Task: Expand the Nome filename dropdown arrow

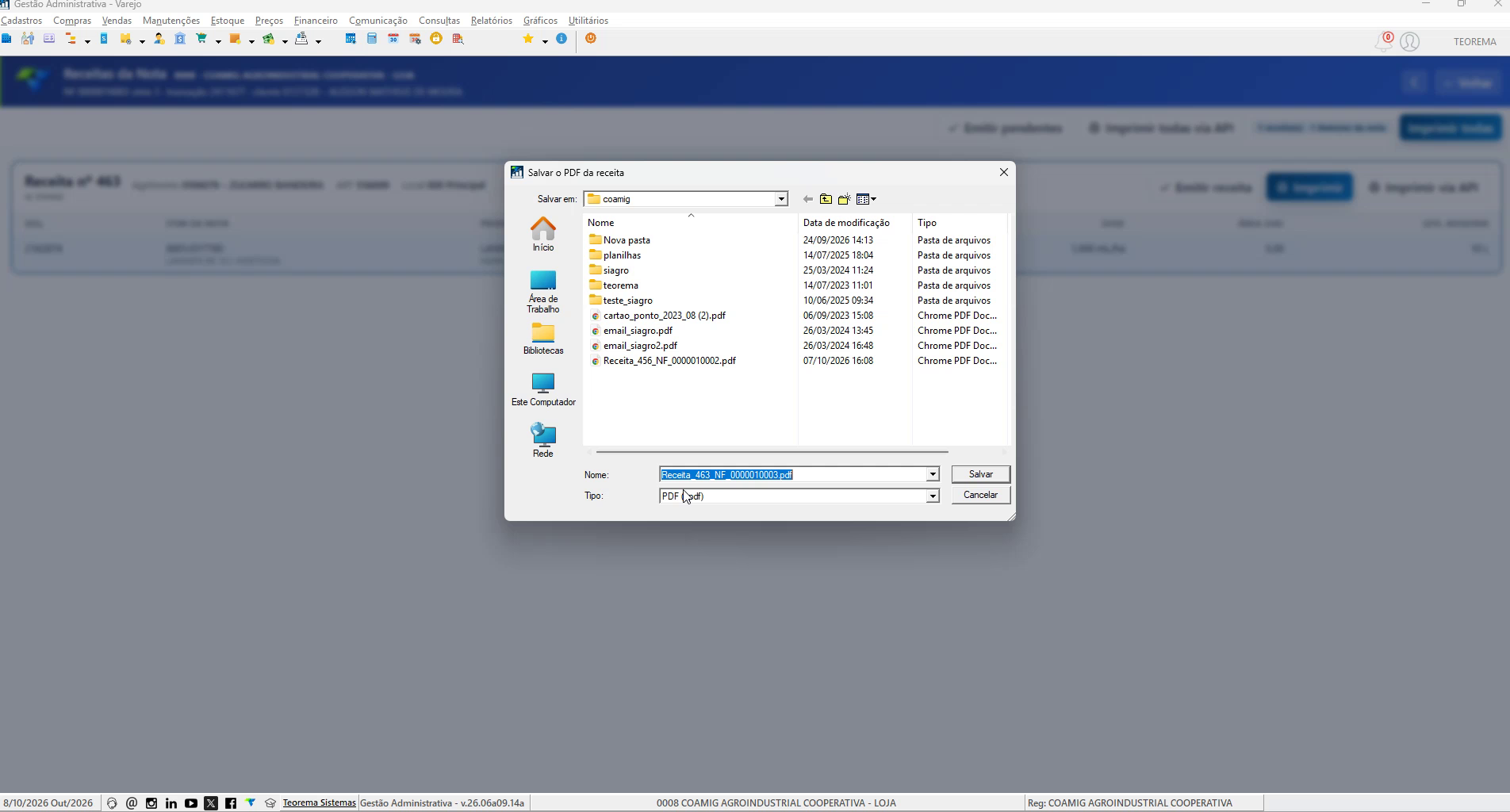Action: (x=933, y=474)
